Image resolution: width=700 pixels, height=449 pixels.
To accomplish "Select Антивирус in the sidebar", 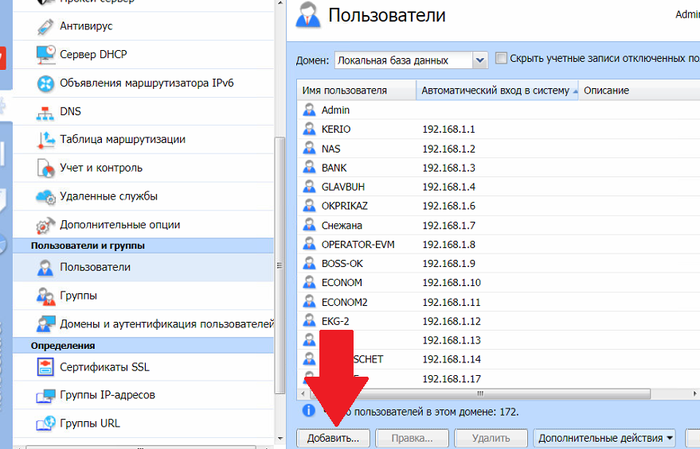I will tap(86, 26).
